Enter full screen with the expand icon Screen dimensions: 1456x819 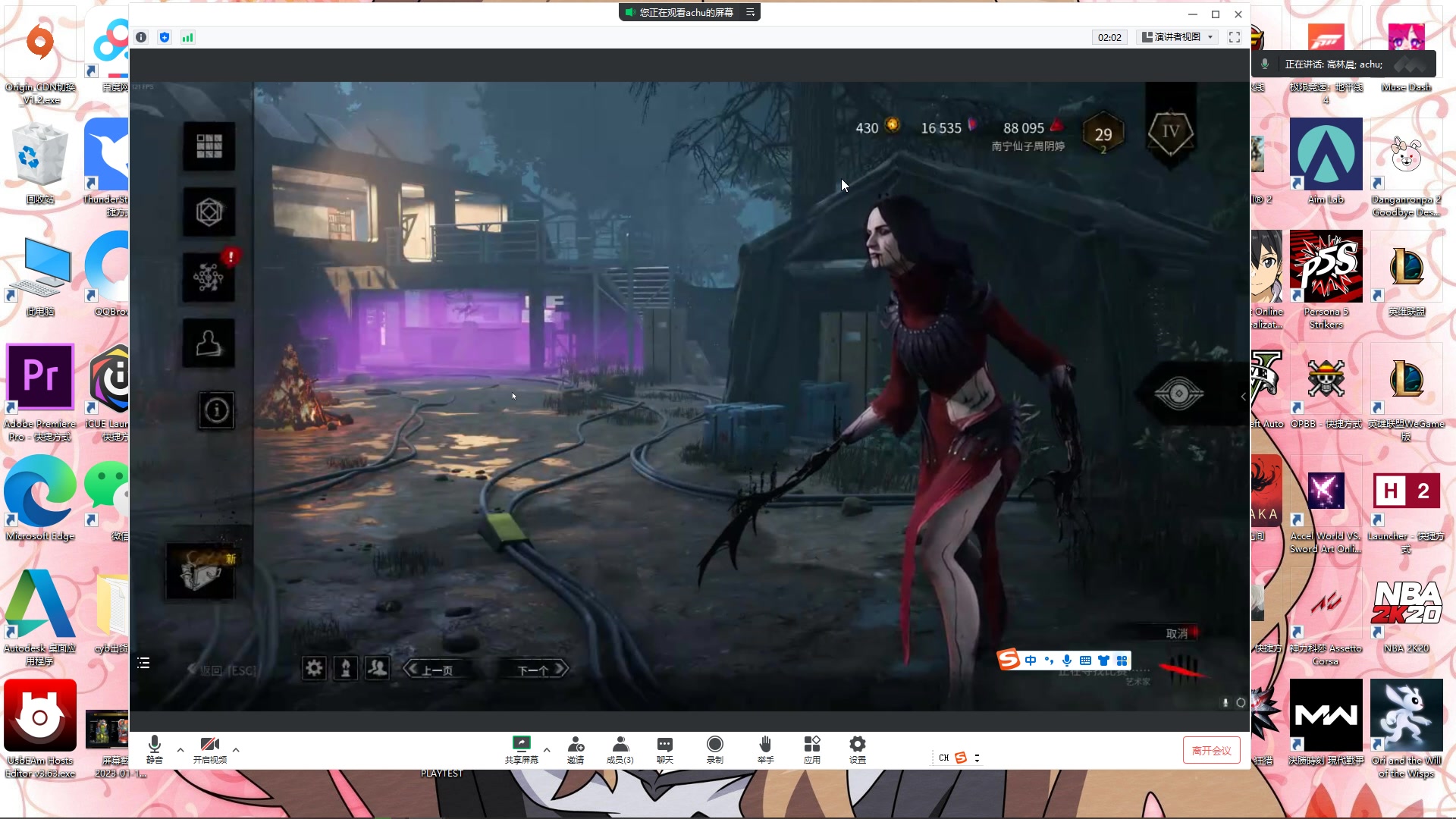click(x=1235, y=37)
